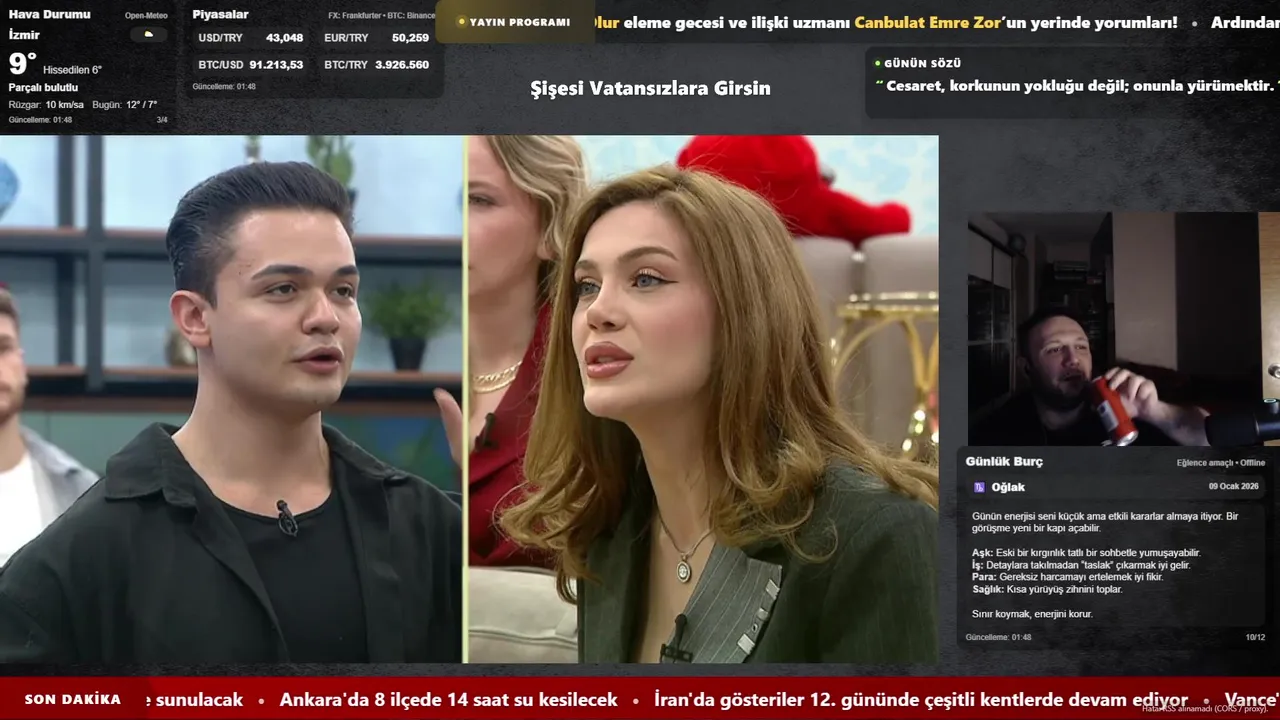Click 'FX: Frankfurter • BTC: Binance' source text
Viewport: 1280px width, 720px height.
point(382,16)
